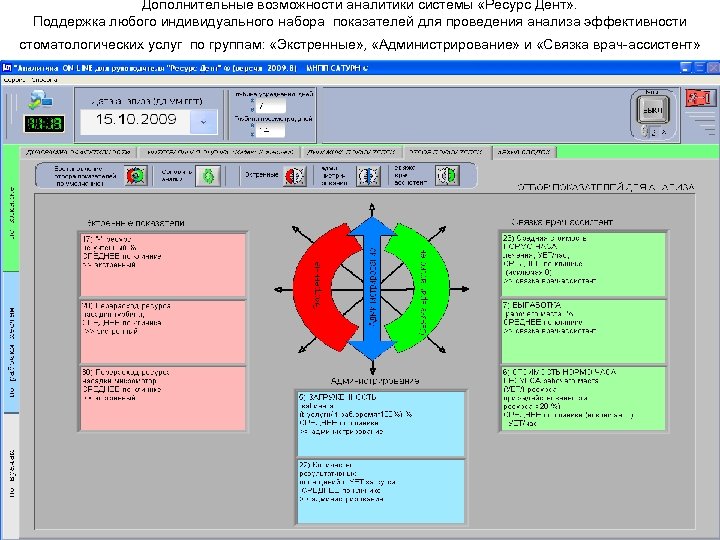Select the highlighted Отбор показателей tab
720x540 pixels.
[x=445, y=152]
